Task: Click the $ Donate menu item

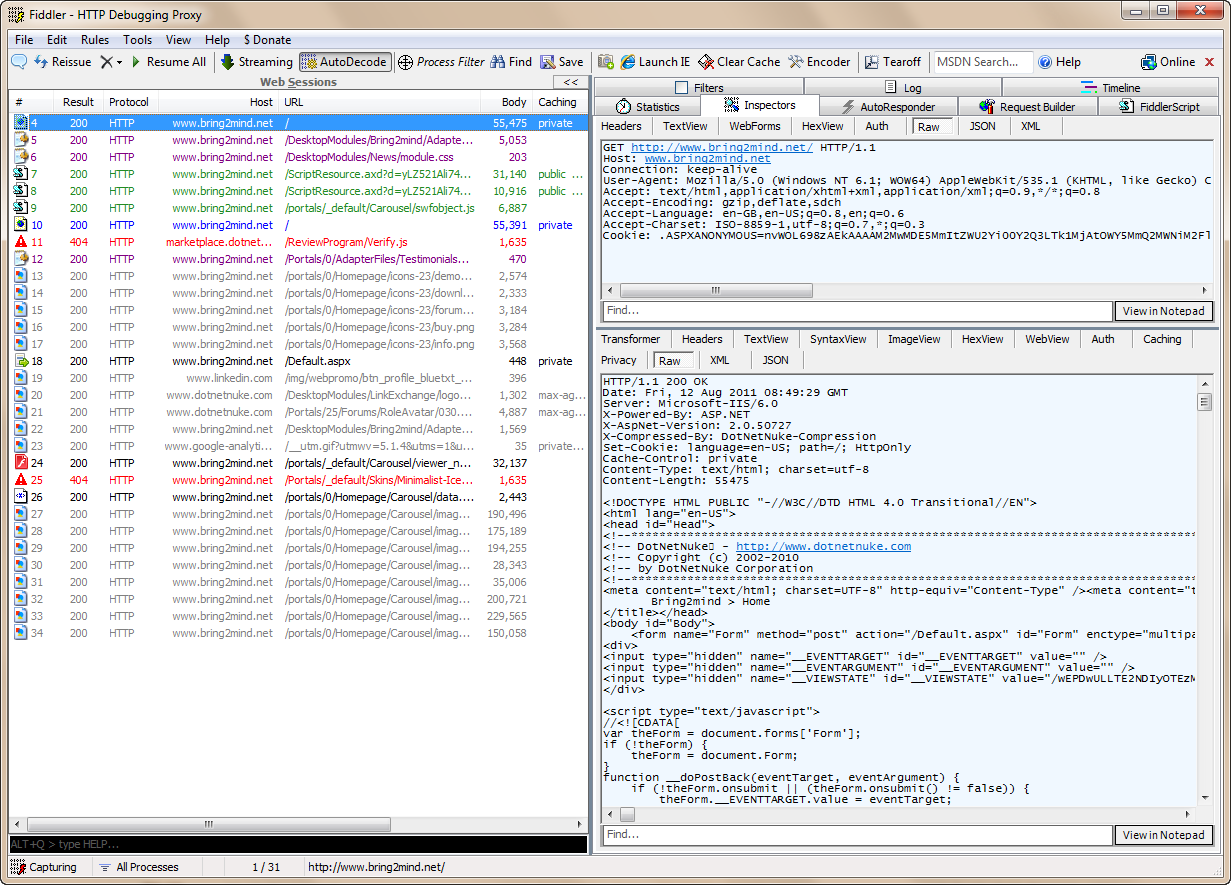Action: coord(267,40)
